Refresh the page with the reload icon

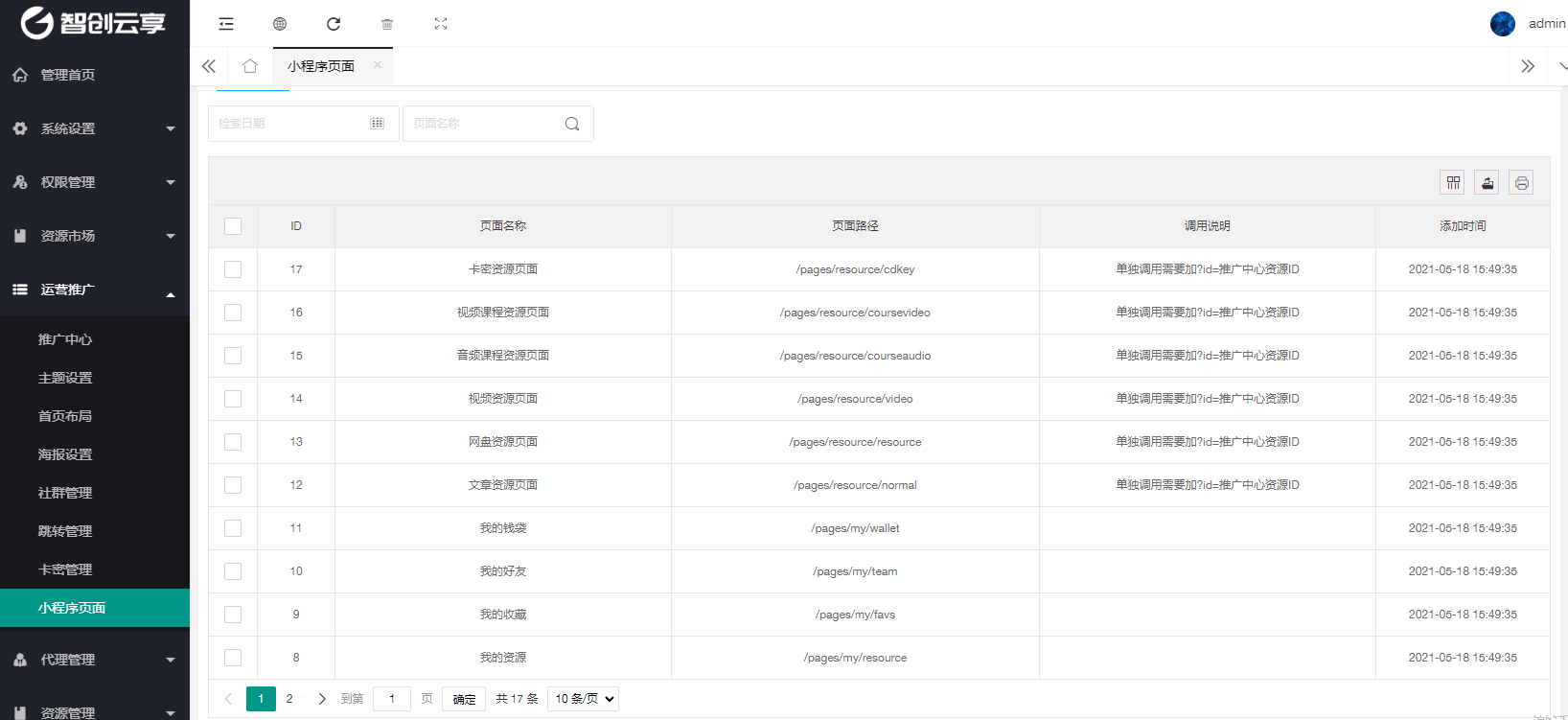pos(334,24)
